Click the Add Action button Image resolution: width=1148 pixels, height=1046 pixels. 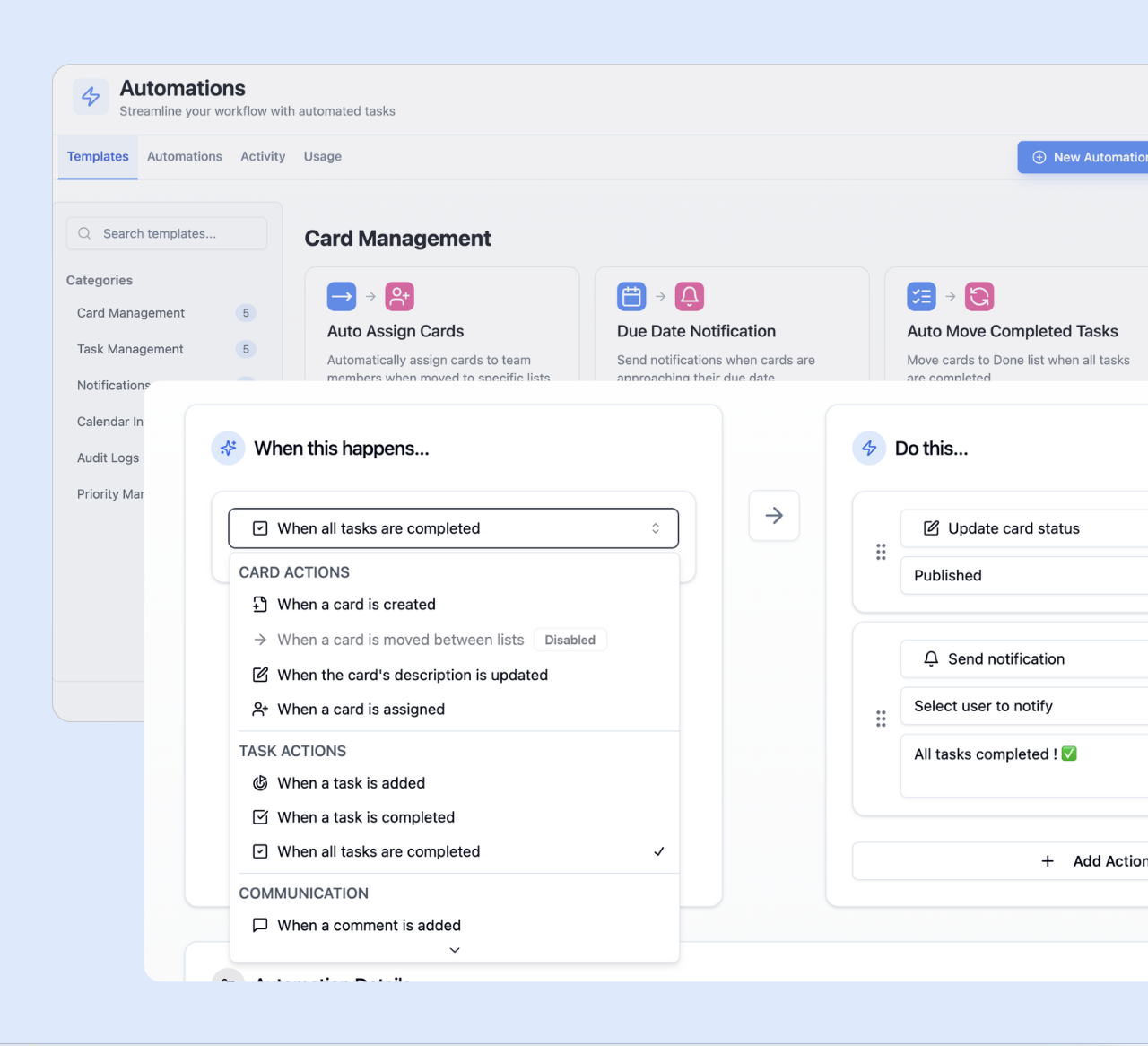pyautogui.click(x=1000, y=861)
